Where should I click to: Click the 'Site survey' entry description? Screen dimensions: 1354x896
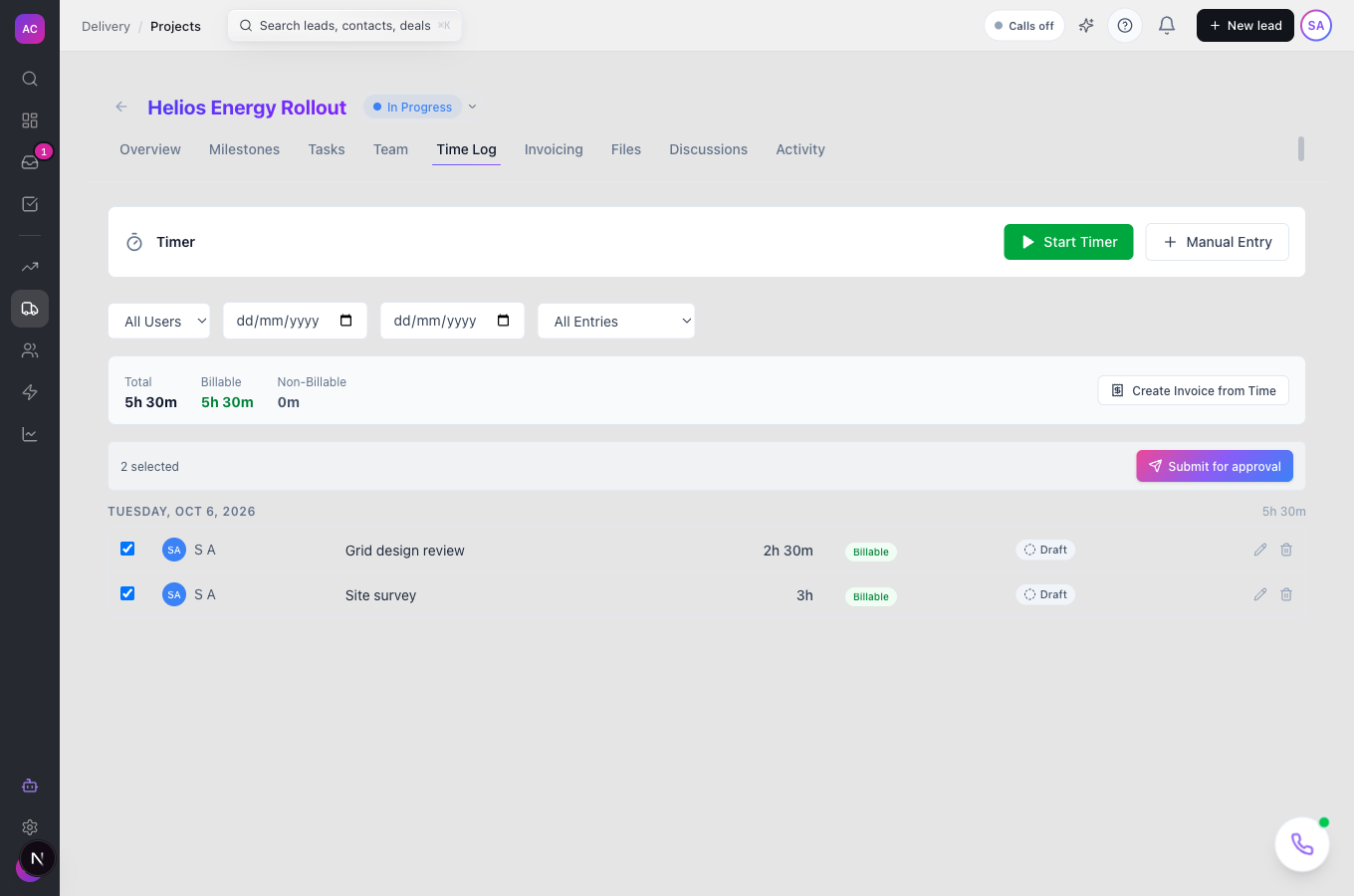tap(380, 595)
